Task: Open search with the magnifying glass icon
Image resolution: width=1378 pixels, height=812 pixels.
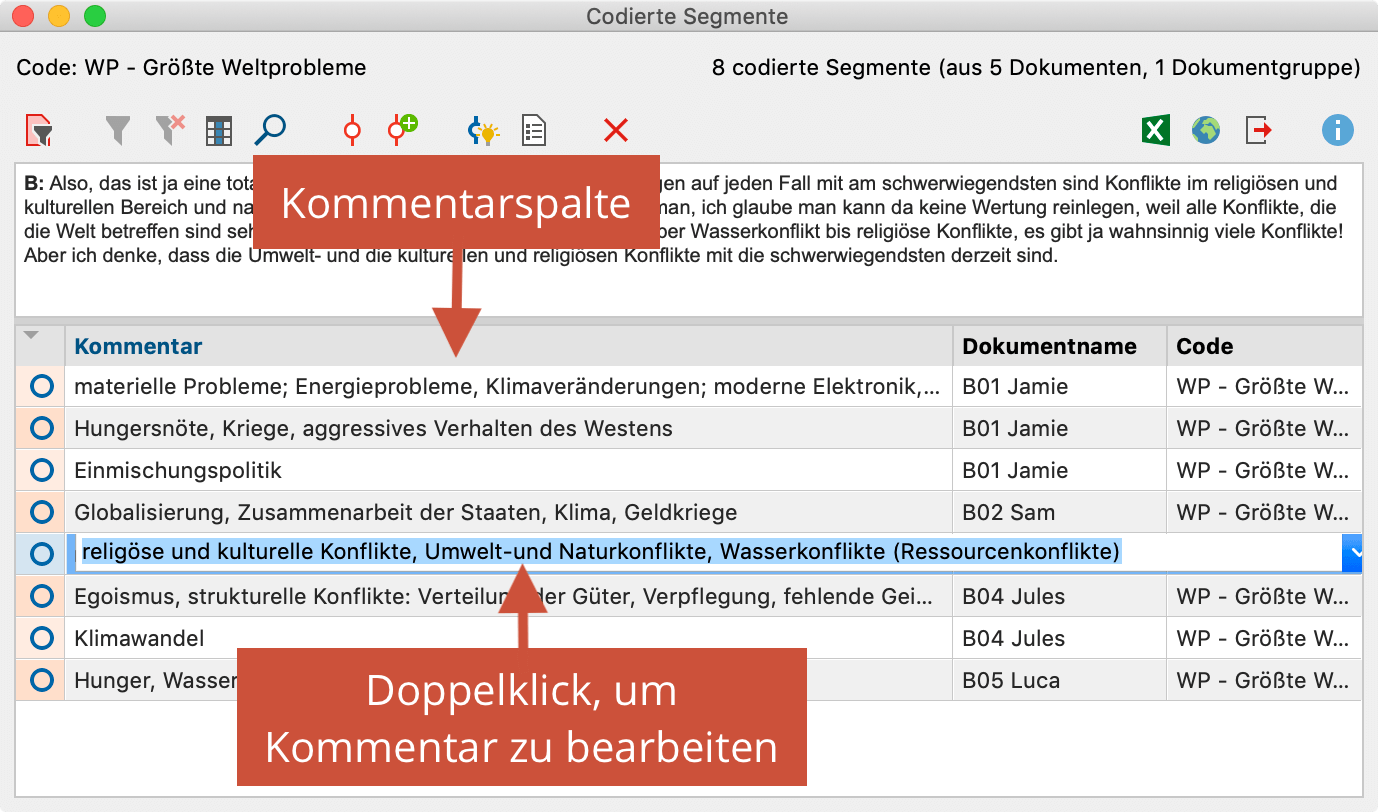Action: (x=270, y=130)
